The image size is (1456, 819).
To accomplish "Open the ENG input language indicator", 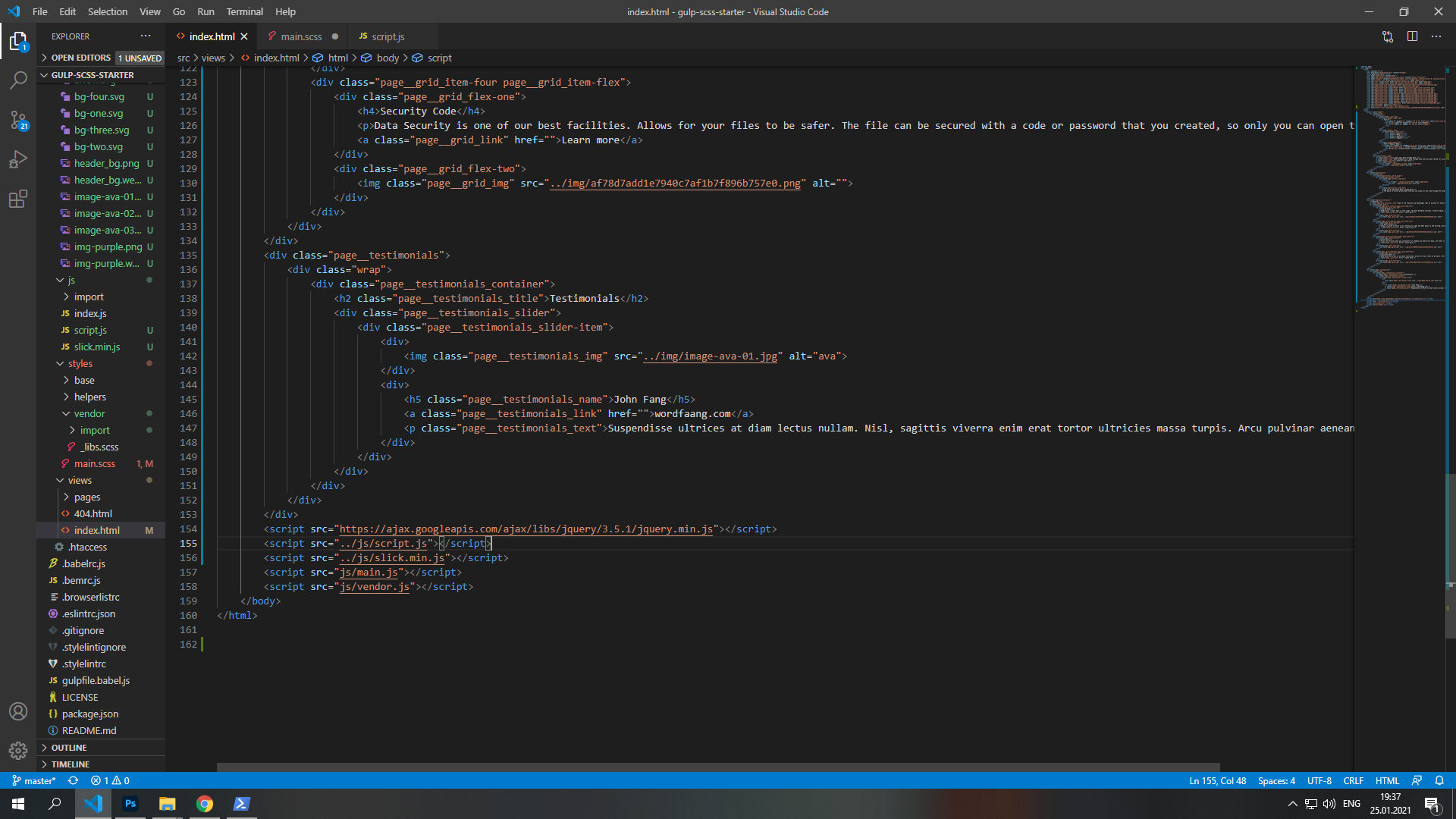I will [x=1351, y=804].
